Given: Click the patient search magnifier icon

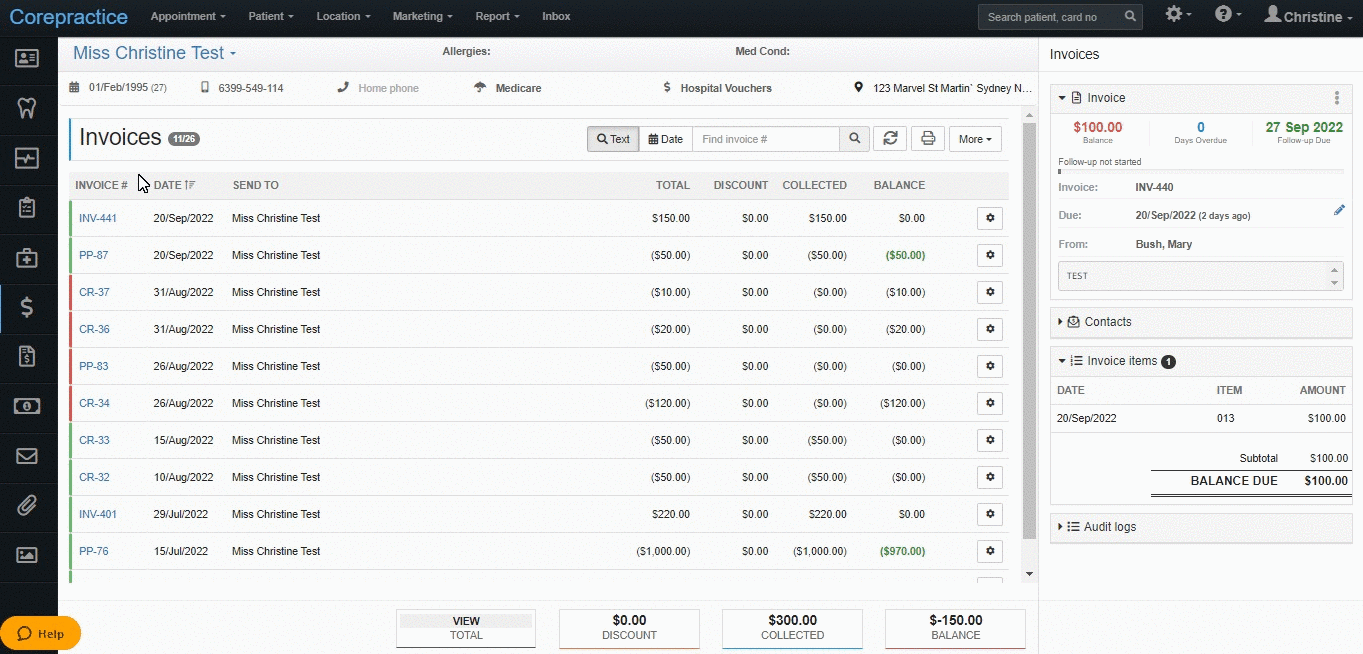Looking at the screenshot, I should [x=1130, y=17].
